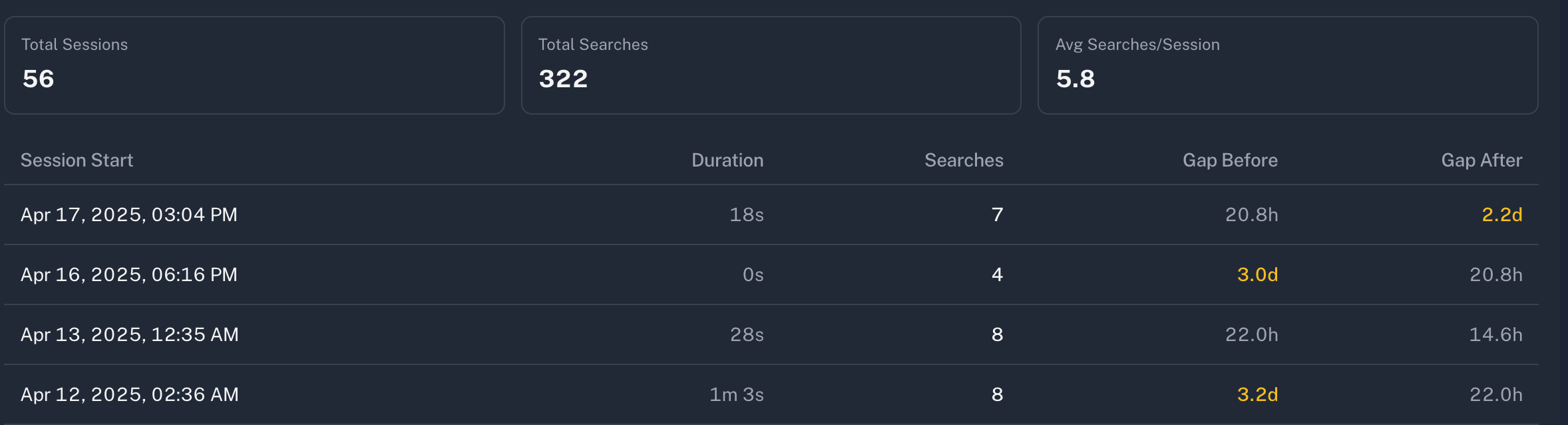Viewport: 1568px width, 425px height.
Task: Click the highlighted 2.2d gap after value
Action: 1501,215
